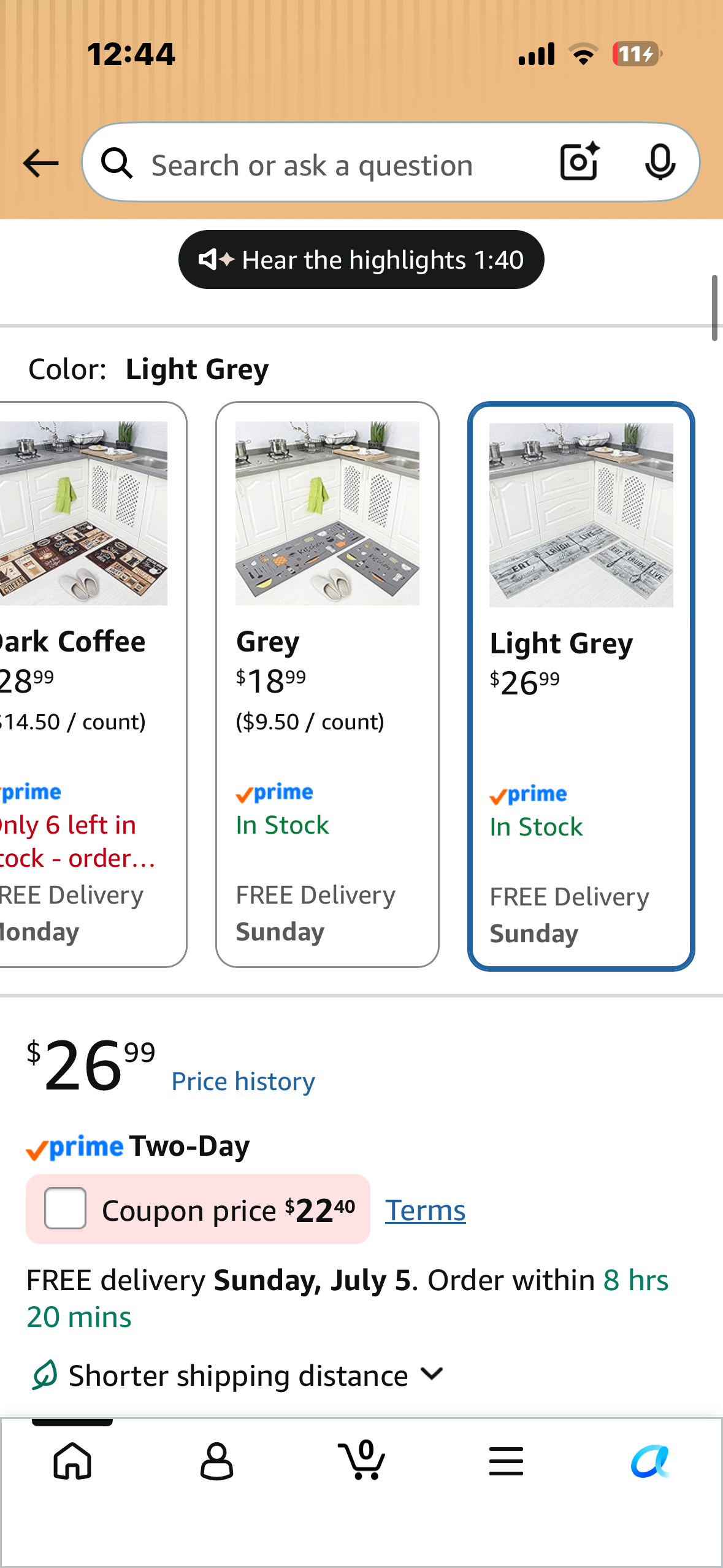Open the hamburger menu icon
723x1568 pixels.
pos(506,1461)
